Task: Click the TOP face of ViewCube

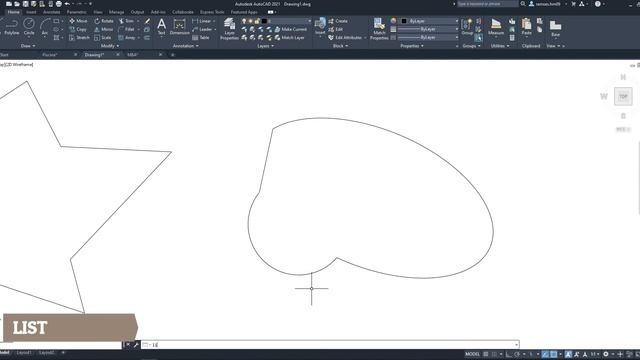Action: 623,97
